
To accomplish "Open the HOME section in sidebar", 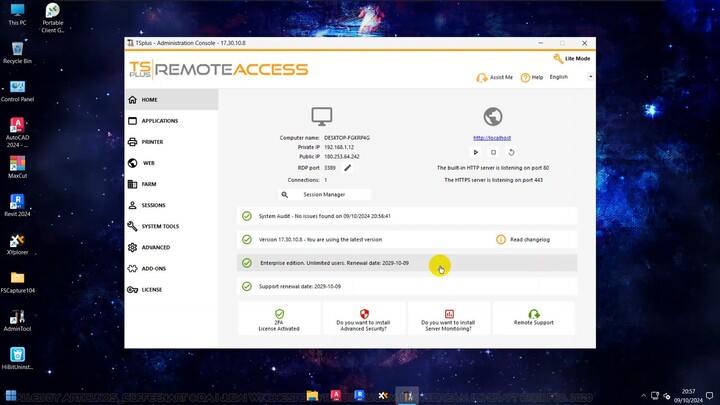I will (171, 100).
